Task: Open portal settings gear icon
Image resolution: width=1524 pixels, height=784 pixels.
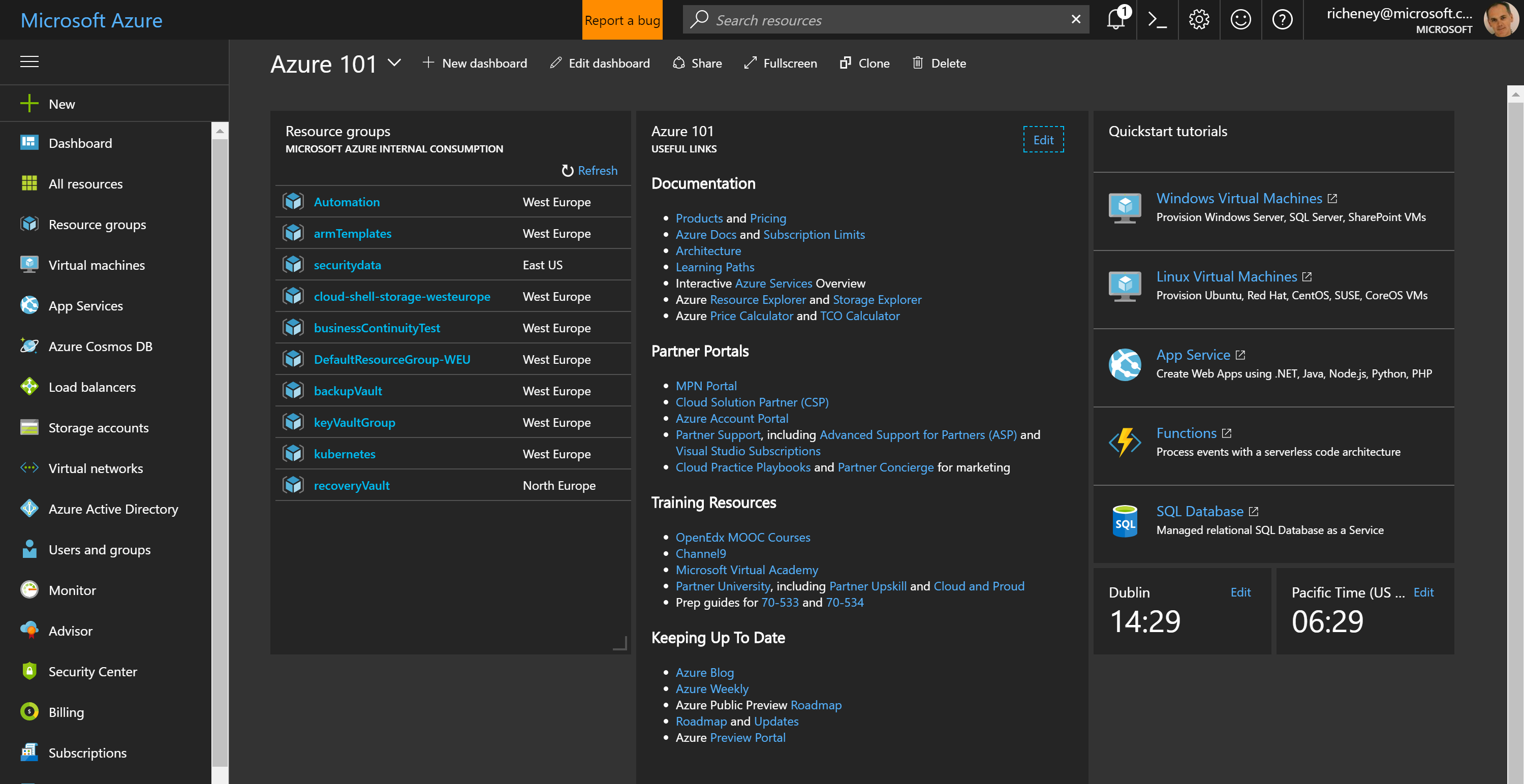Action: tap(1199, 19)
